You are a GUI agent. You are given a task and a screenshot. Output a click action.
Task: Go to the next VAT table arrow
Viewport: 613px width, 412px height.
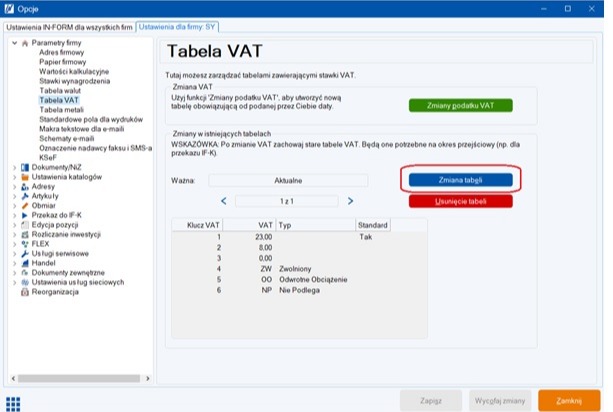click(x=350, y=201)
